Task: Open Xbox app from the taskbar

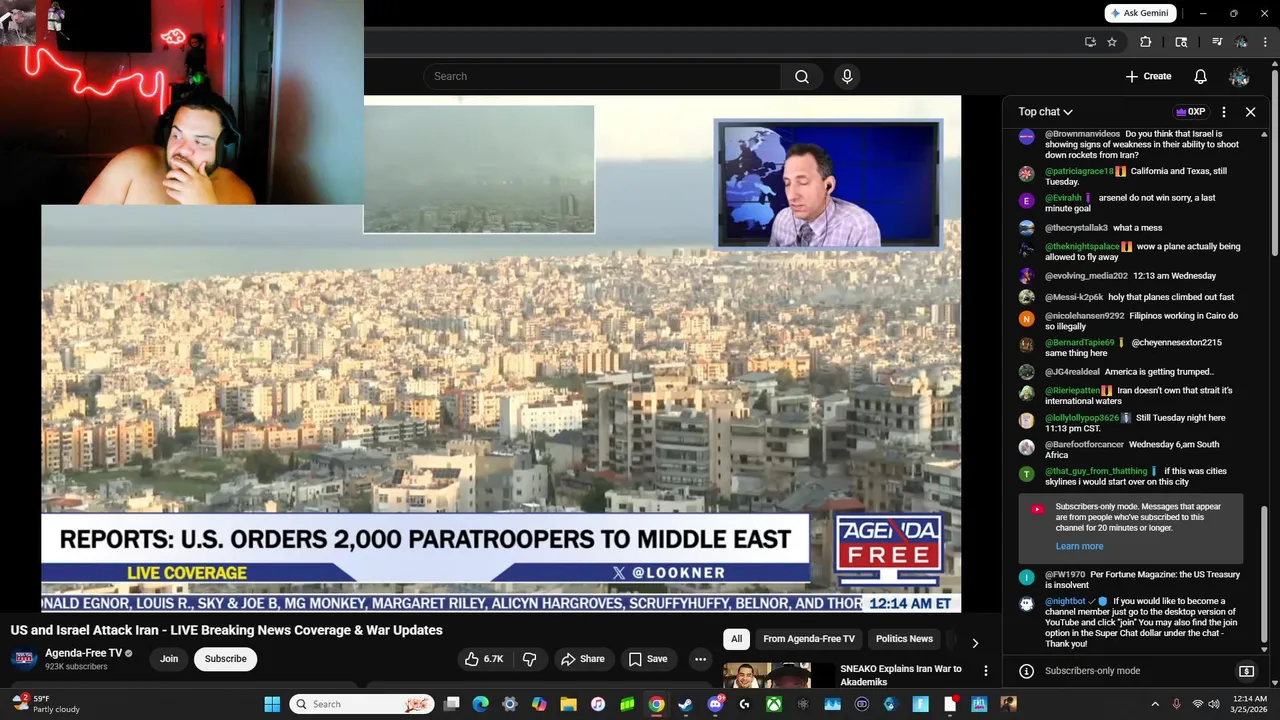Action: [x=774, y=704]
